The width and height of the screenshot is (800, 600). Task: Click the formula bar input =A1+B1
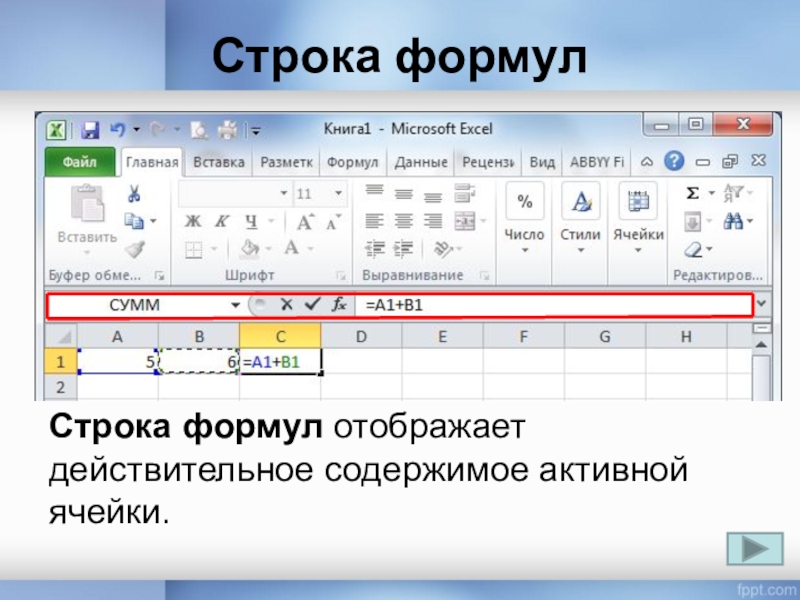554,305
